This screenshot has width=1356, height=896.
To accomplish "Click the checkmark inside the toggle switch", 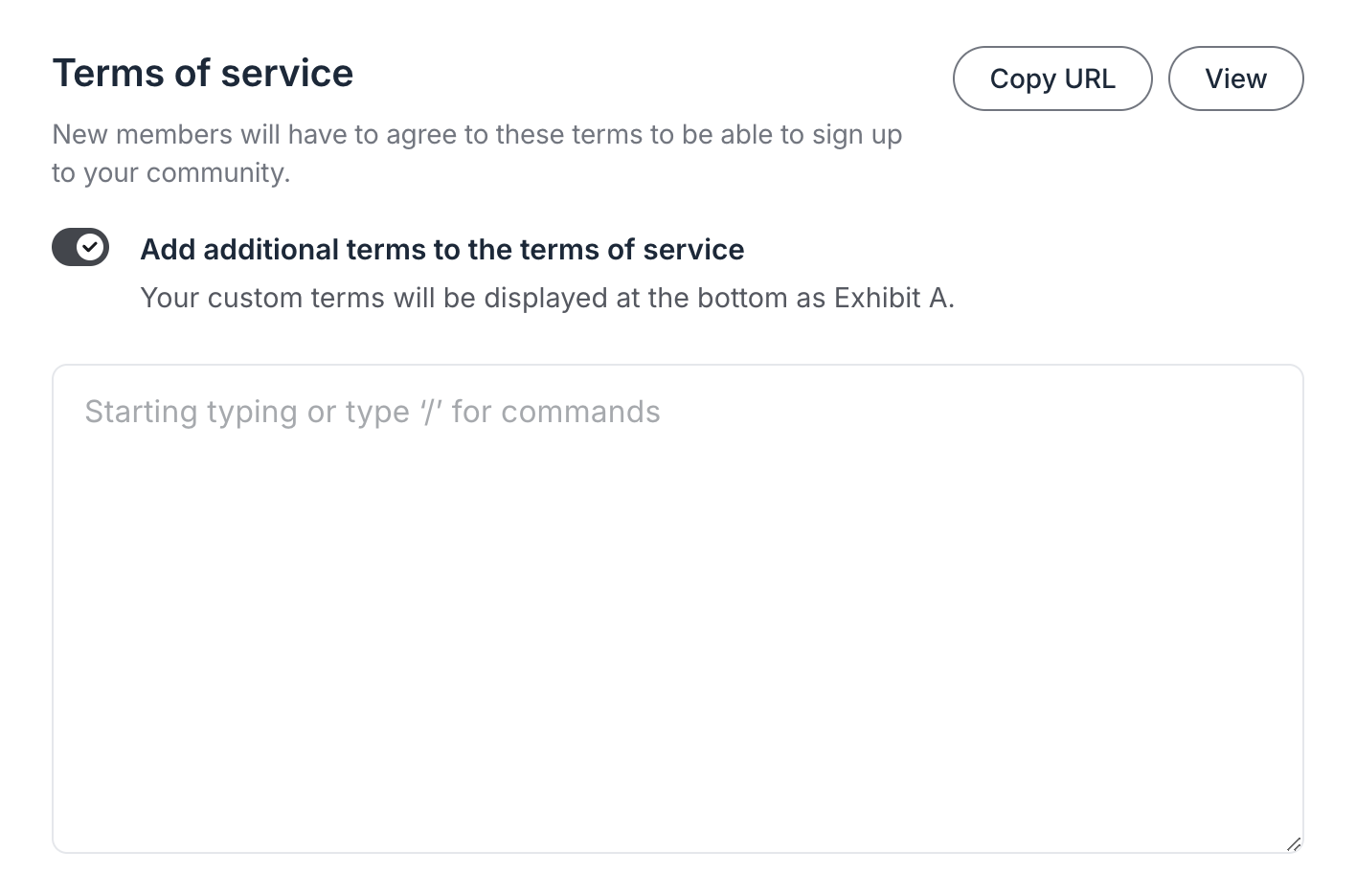I will pyautogui.click(x=91, y=247).
